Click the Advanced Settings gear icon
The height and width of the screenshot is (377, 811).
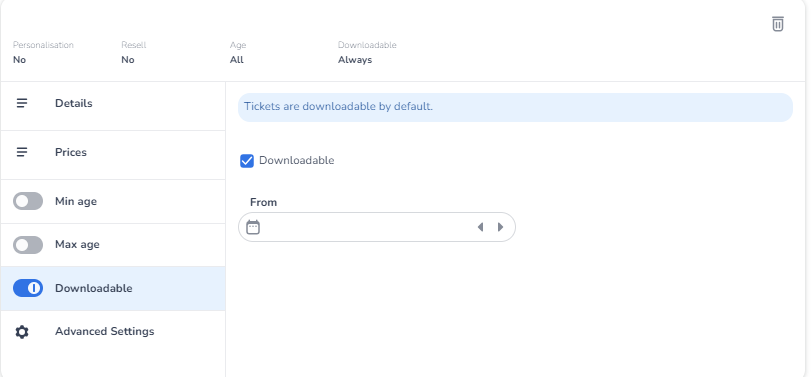pyautogui.click(x=22, y=331)
